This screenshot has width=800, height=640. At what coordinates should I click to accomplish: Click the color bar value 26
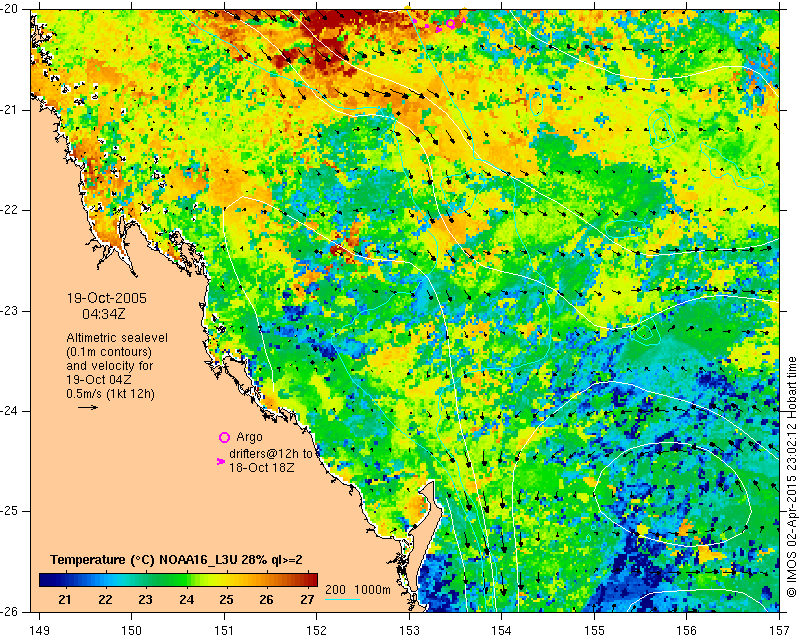(x=266, y=599)
